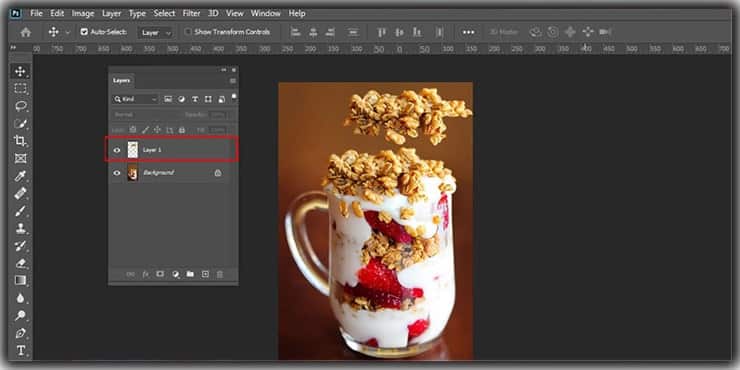The image size is (740, 370).
Task: Toggle pixel layer filter in Layers panel
Action: pos(168,99)
